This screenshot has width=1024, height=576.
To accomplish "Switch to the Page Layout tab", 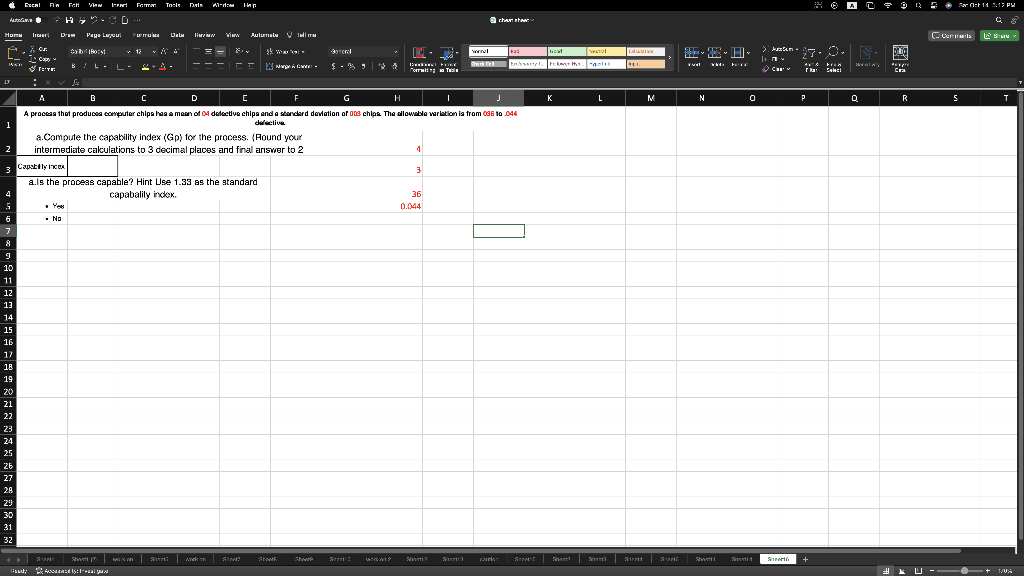I will point(104,35).
